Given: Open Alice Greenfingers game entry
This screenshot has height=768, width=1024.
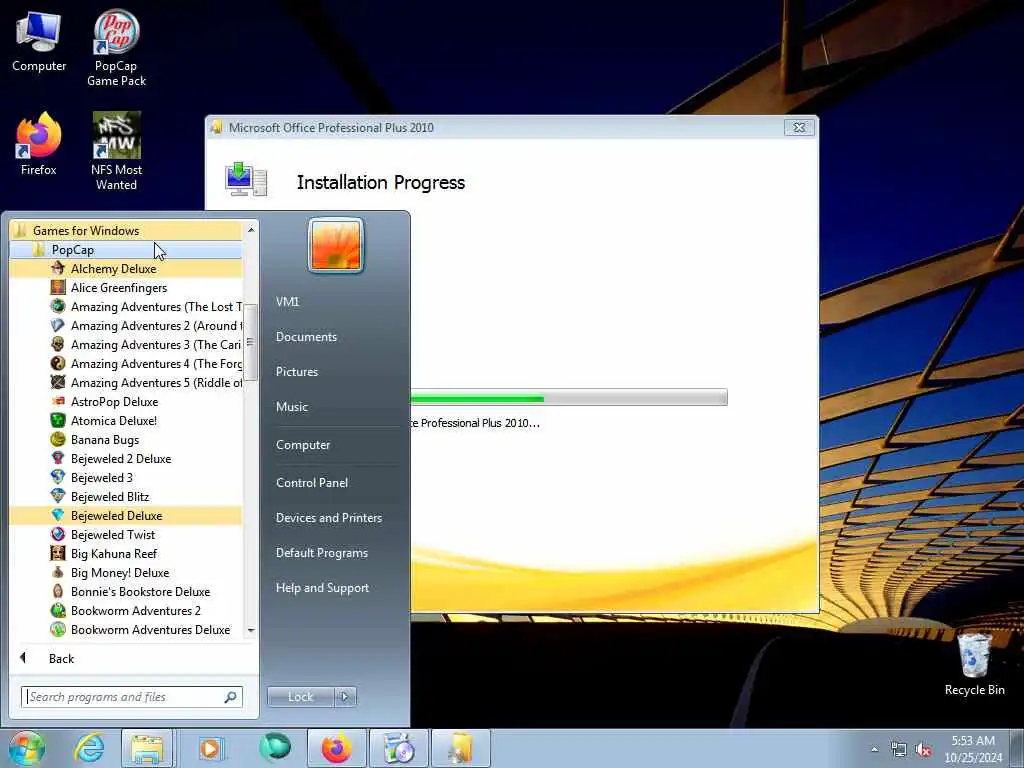Looking at the screenshot, I should 125,287.
